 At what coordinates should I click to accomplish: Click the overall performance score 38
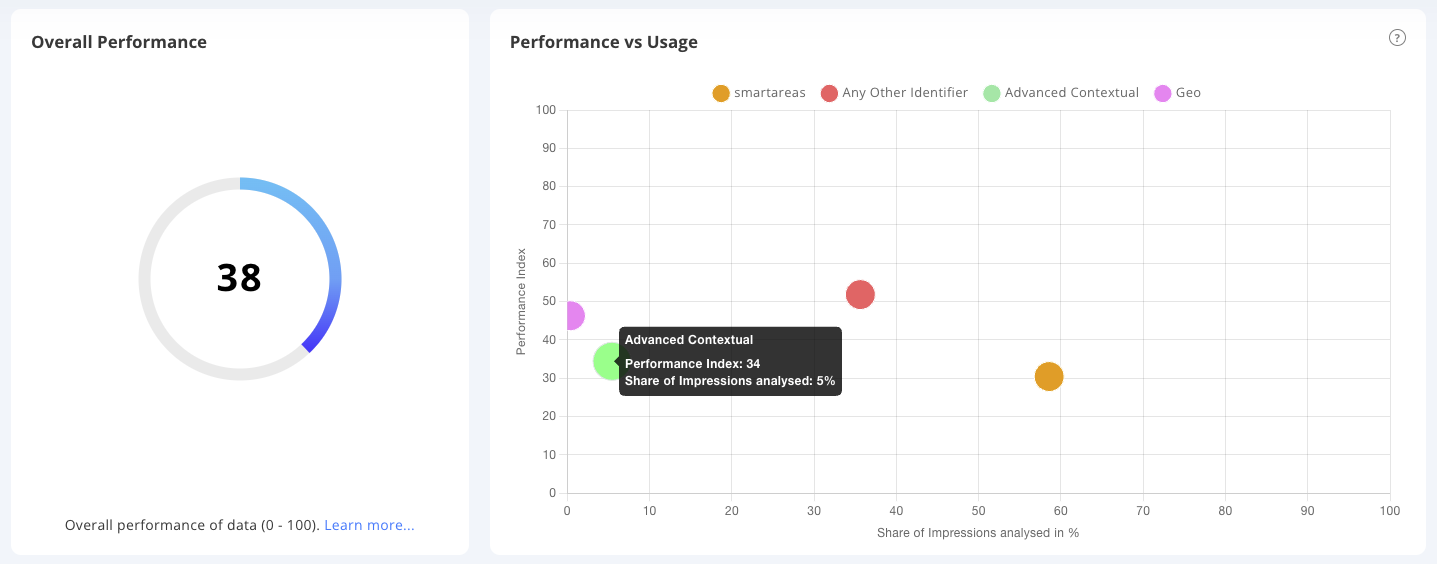tap(239, 278)
